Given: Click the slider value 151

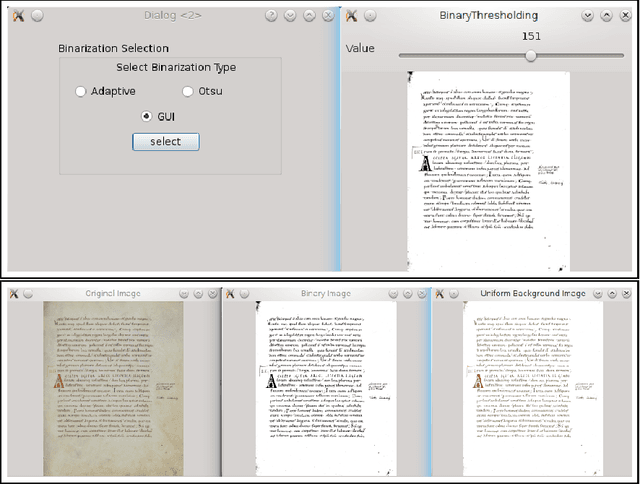Looking at the screenshot, I should 531,36.
